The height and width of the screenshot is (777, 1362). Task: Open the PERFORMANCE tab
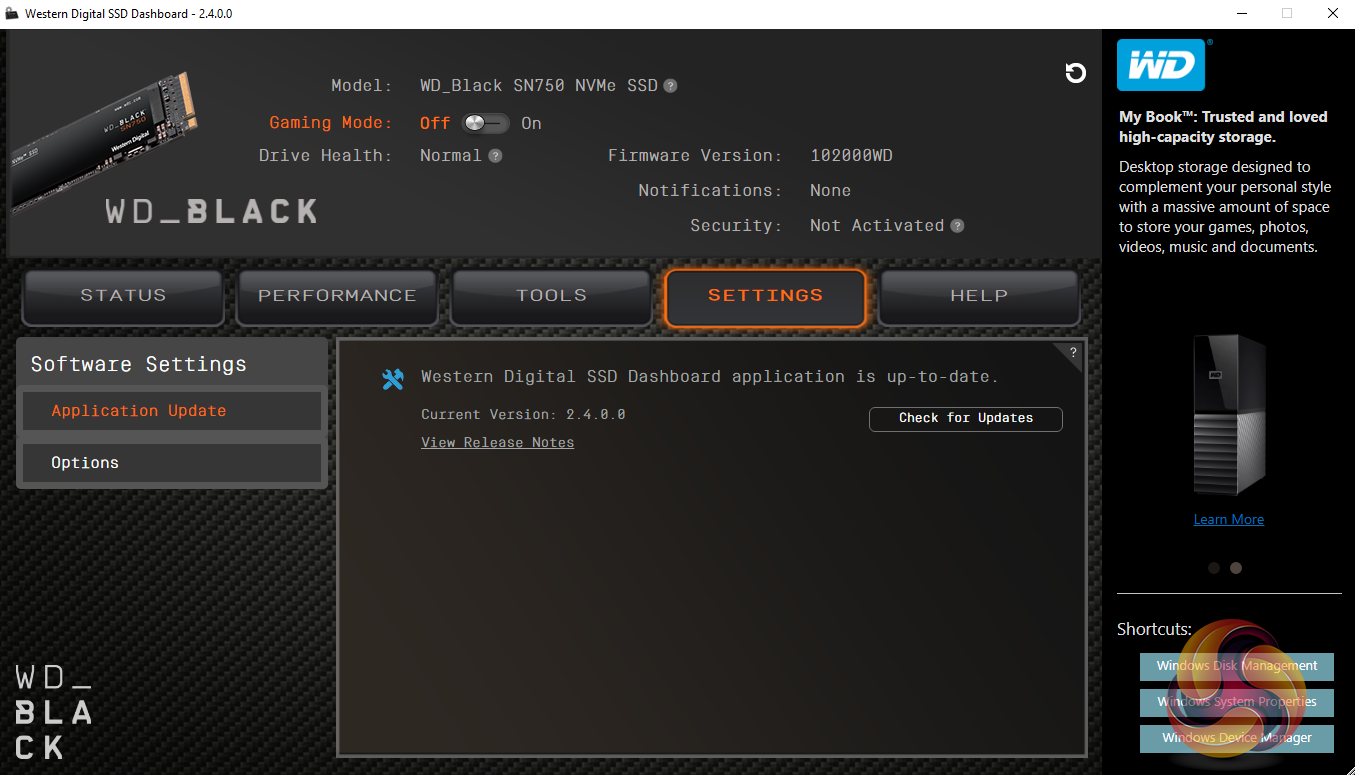337,296
